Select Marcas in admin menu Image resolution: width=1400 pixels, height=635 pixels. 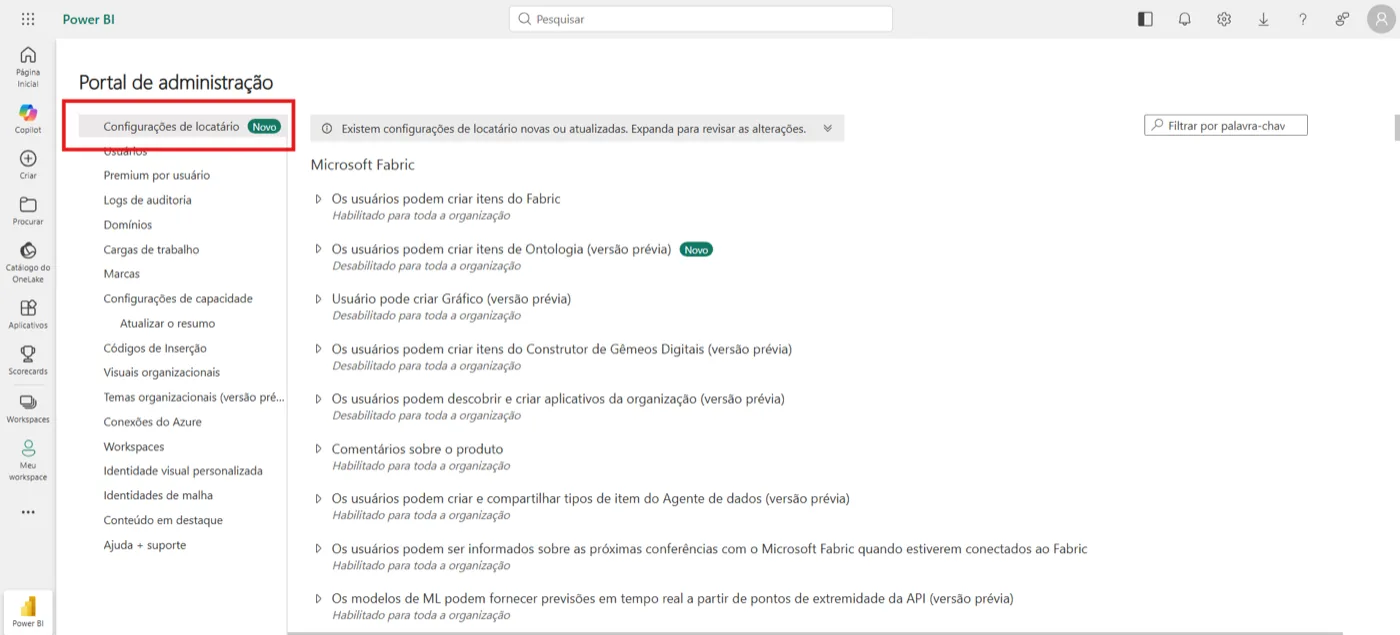click(122, 274)
